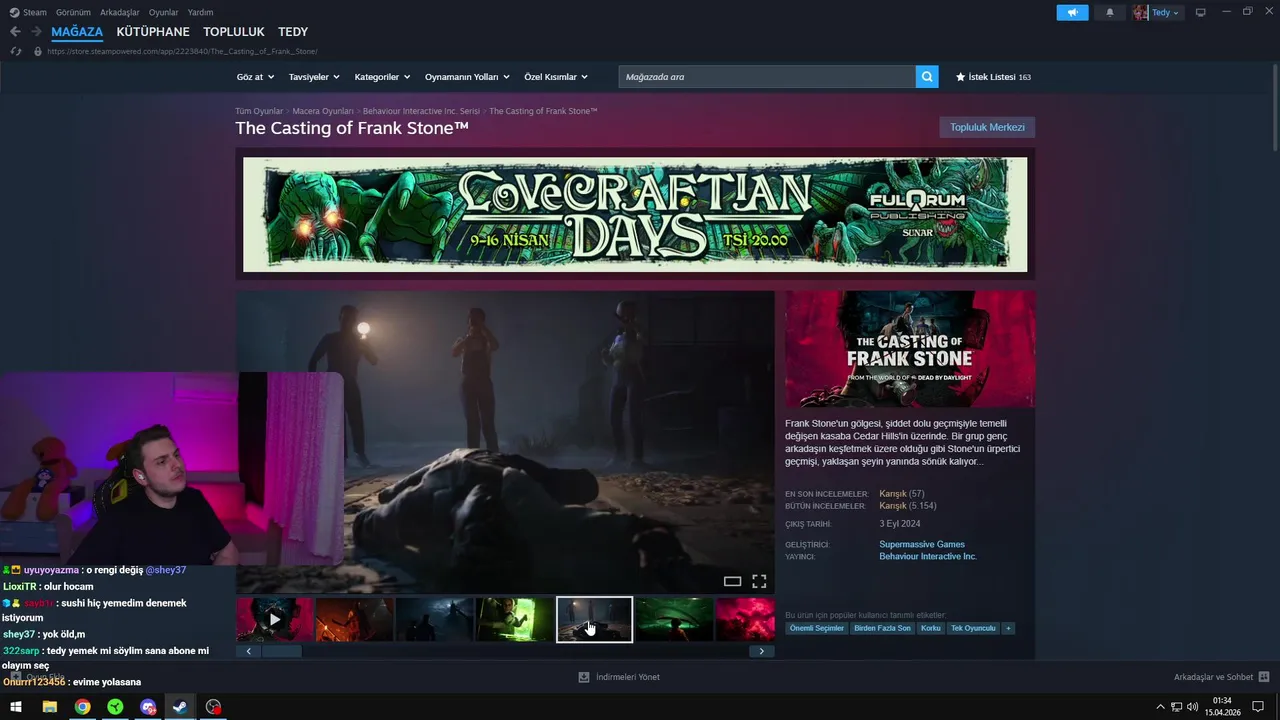
Task: Click the İstek Listesi star icon
Action: click(x=961, y=77)
